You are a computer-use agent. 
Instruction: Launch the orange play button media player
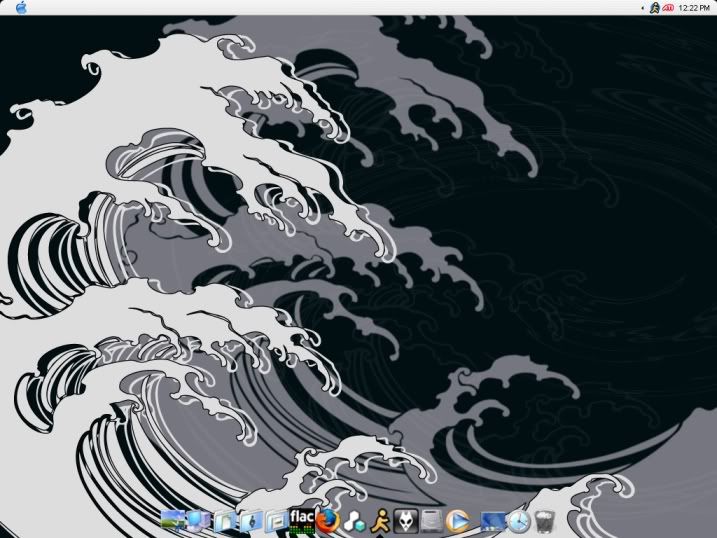click(x=458, y=521)
